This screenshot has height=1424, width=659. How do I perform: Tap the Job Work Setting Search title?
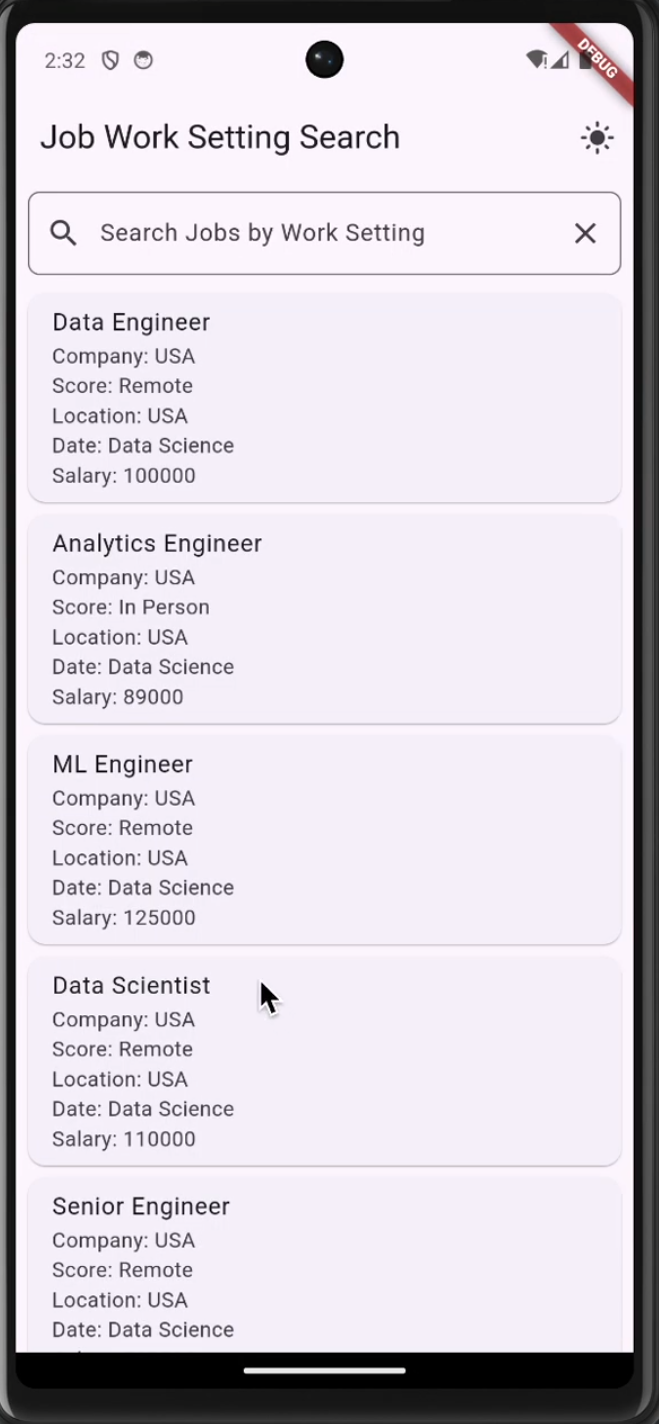pos(220,137)
